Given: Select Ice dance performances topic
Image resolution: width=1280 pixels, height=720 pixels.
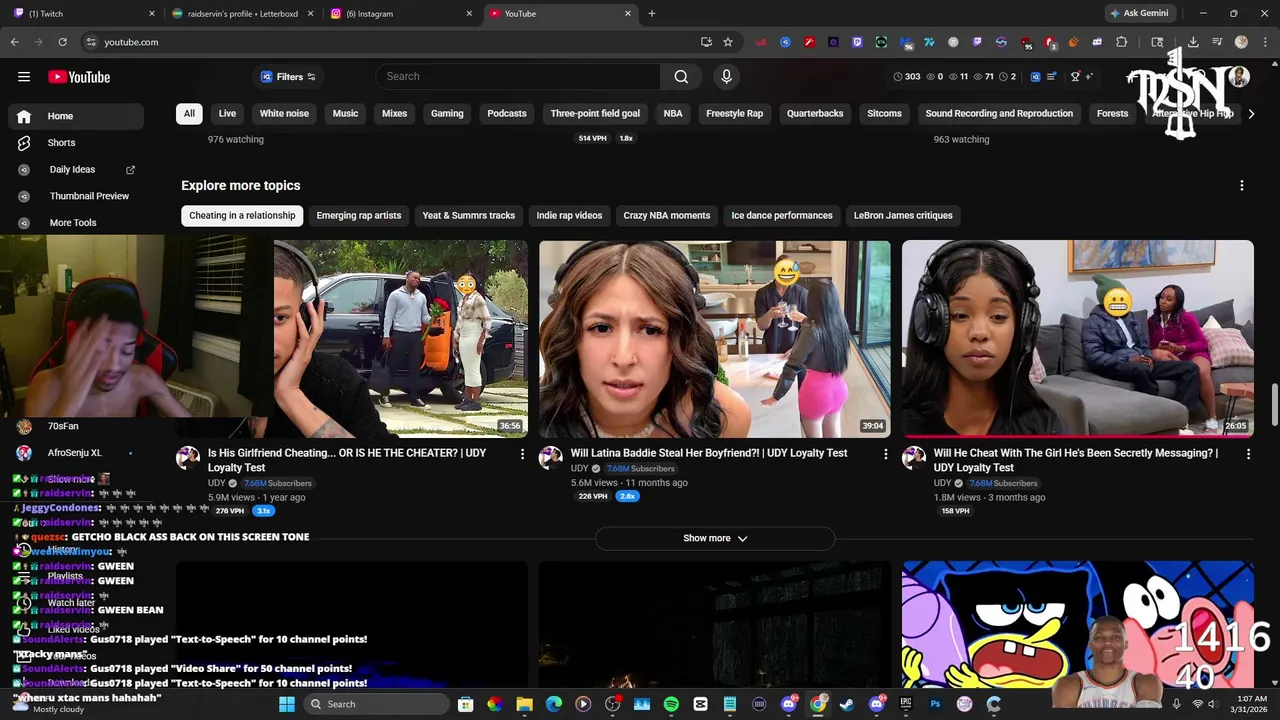Looking at the screenshot, I should (782, 215).
